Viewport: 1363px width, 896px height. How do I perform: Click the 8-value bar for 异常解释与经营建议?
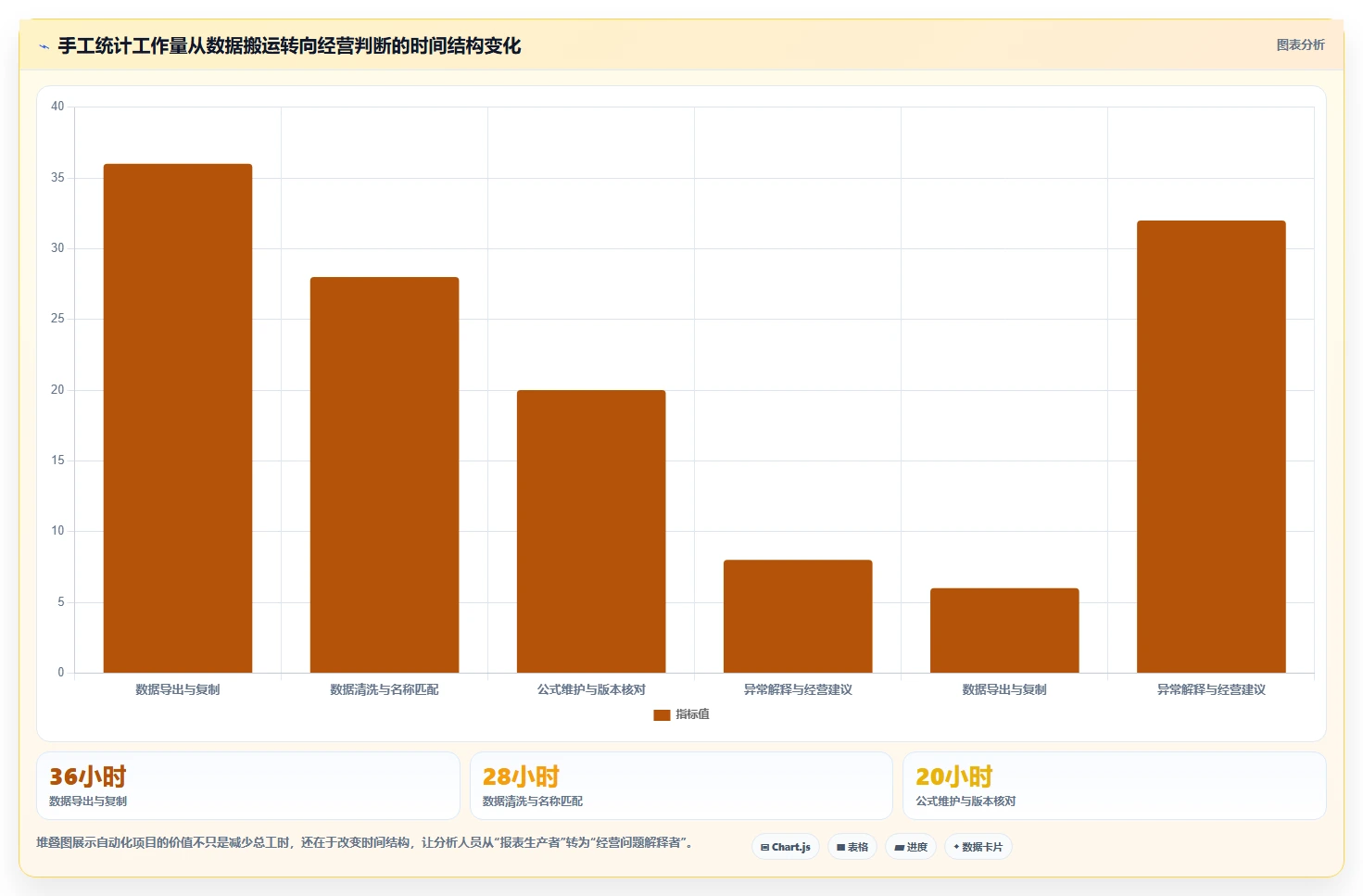[x=798, y=616]
